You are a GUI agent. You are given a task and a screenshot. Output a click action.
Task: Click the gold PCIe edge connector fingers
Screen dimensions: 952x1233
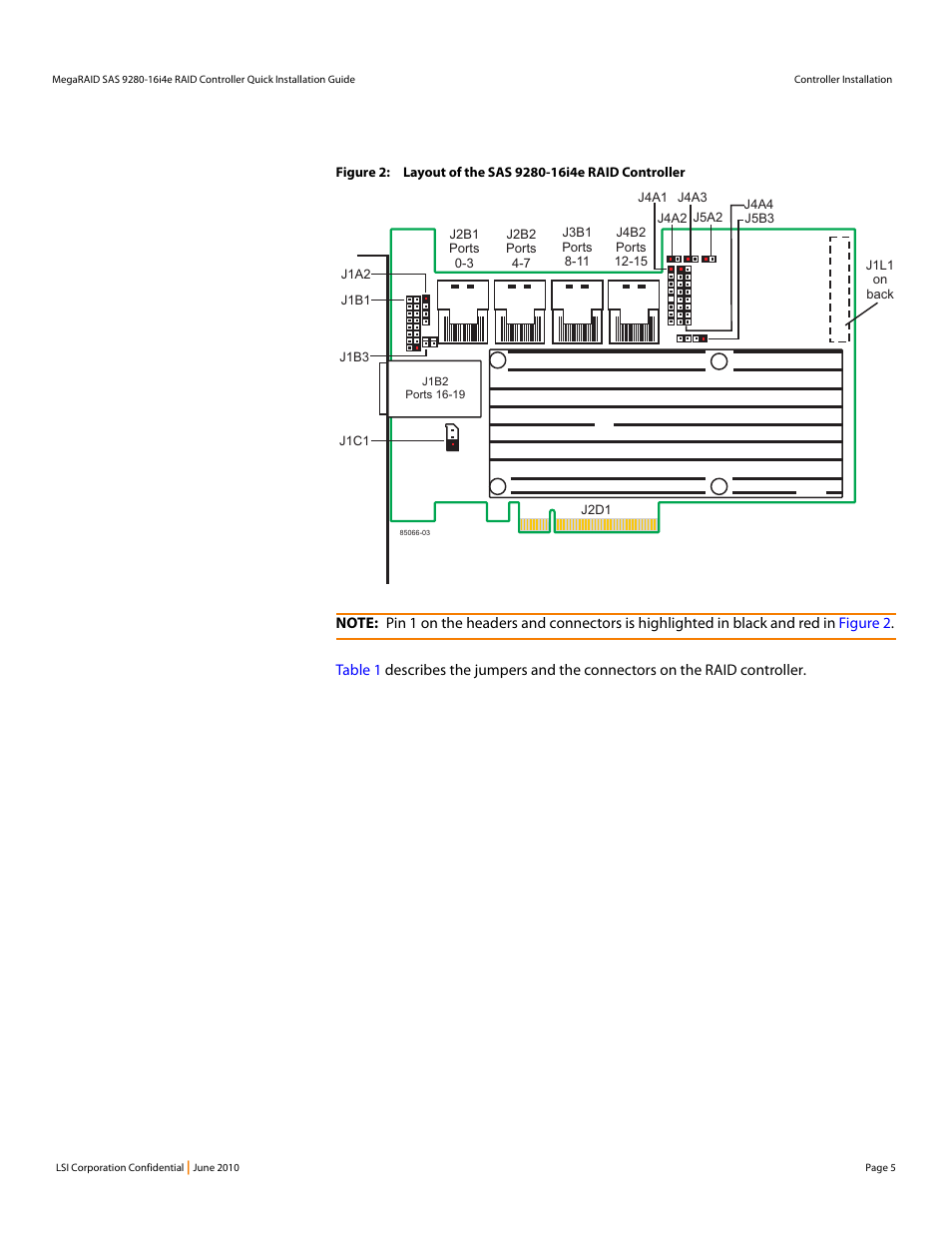click(589, 525)
